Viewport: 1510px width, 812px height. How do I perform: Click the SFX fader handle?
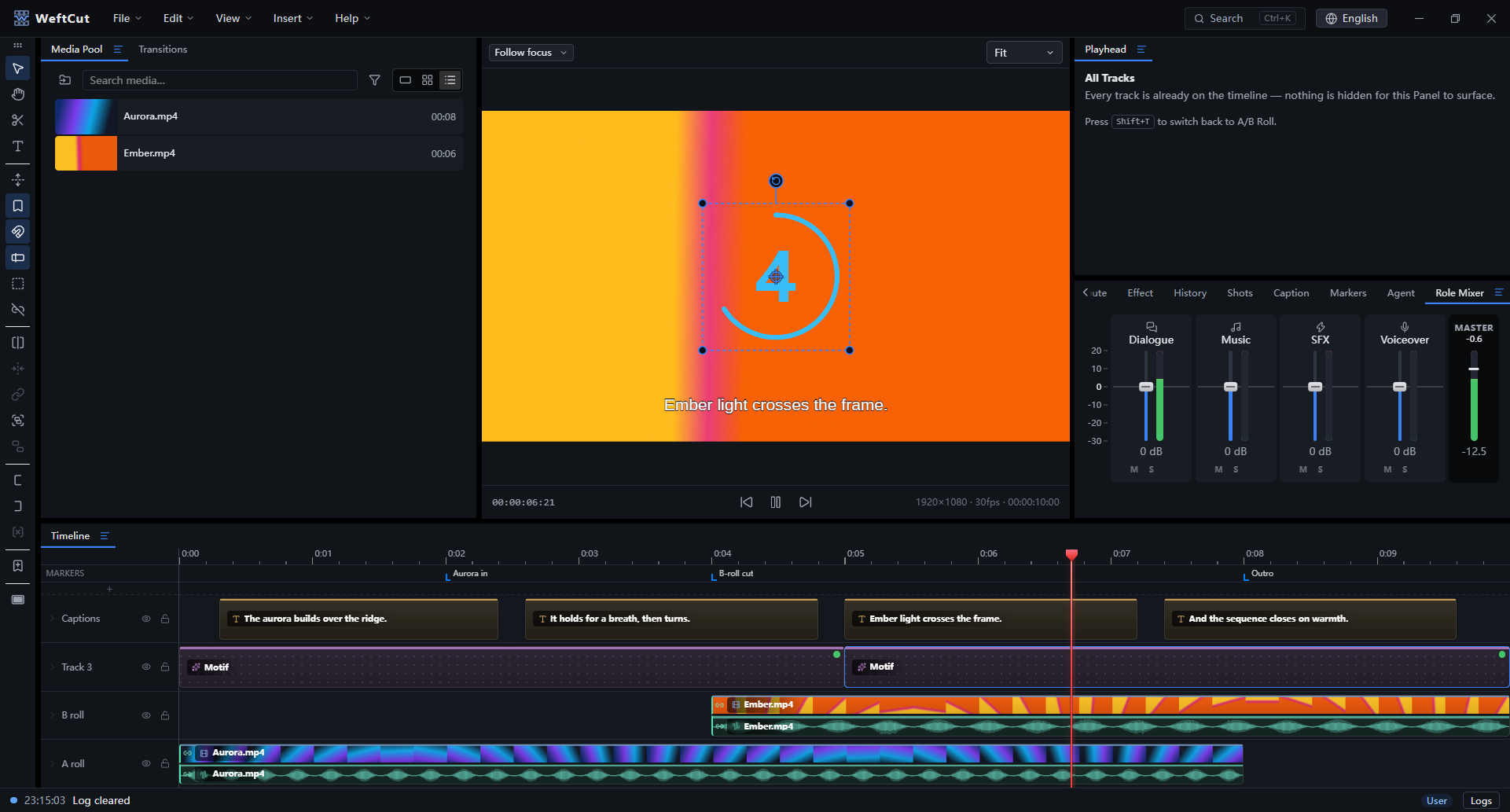pos(1315,387)
